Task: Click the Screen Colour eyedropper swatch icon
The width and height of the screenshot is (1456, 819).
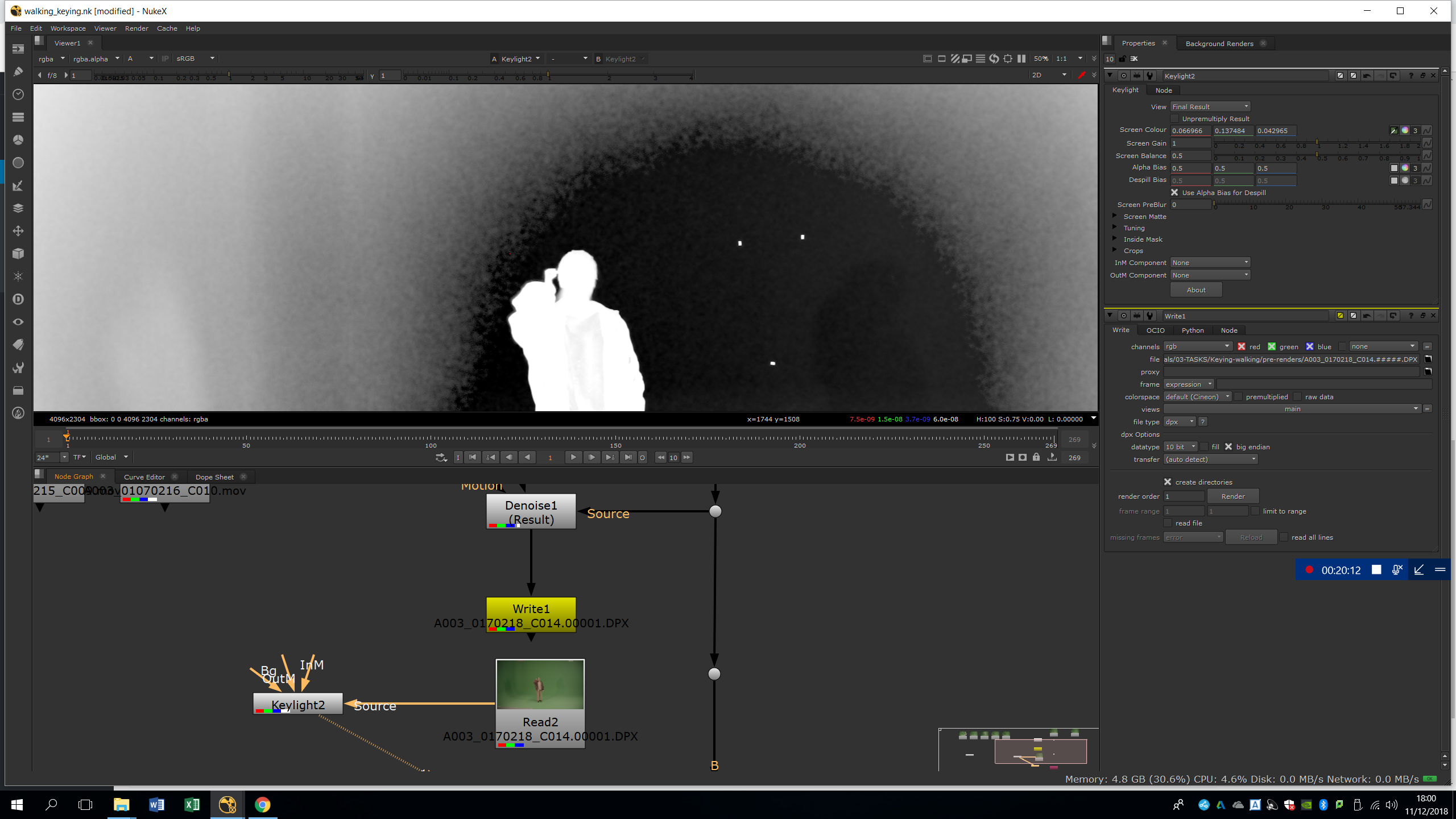Action: [x=1394, y=131]
